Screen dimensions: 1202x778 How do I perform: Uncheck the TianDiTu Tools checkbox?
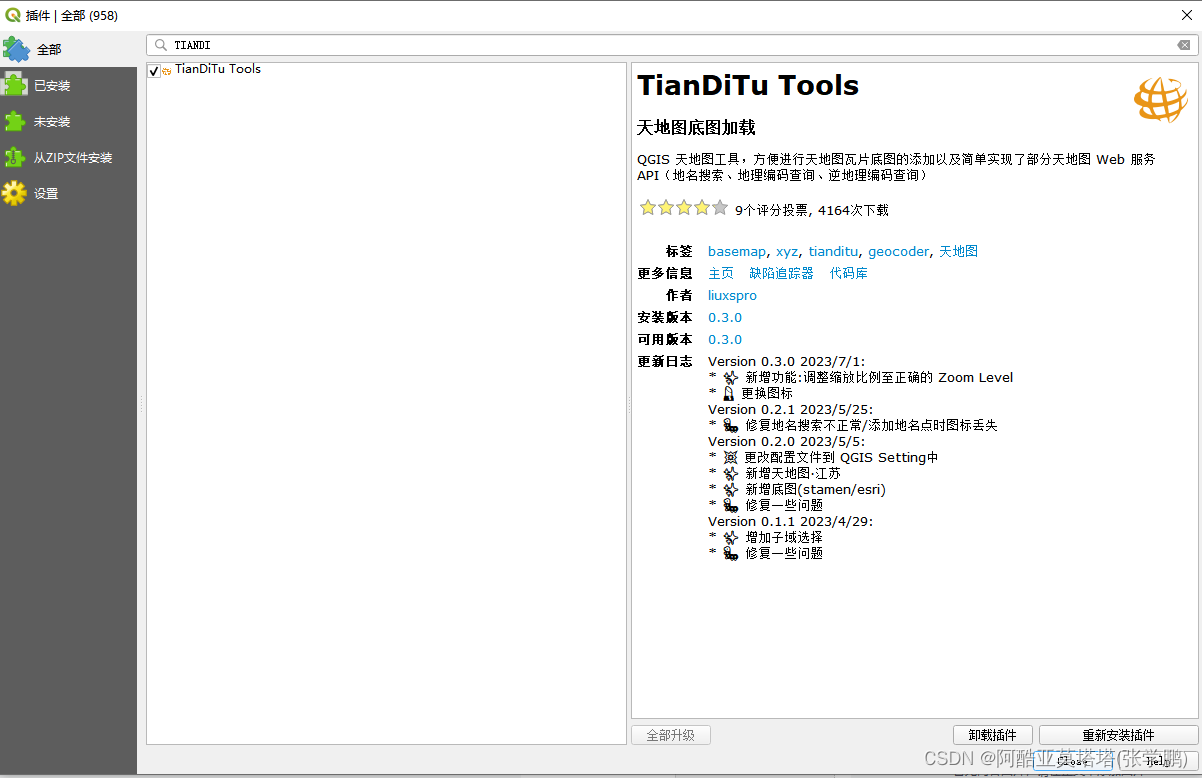(x=155, y=70)
